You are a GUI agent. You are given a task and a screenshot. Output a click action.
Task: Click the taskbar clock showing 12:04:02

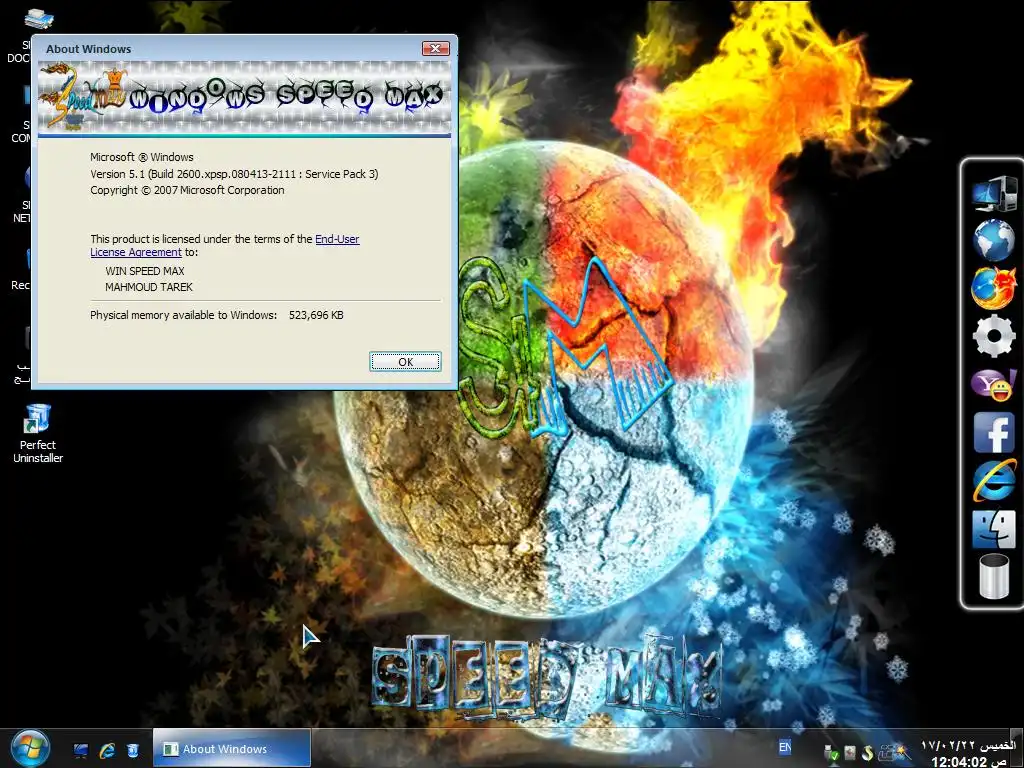pos(968,753)
